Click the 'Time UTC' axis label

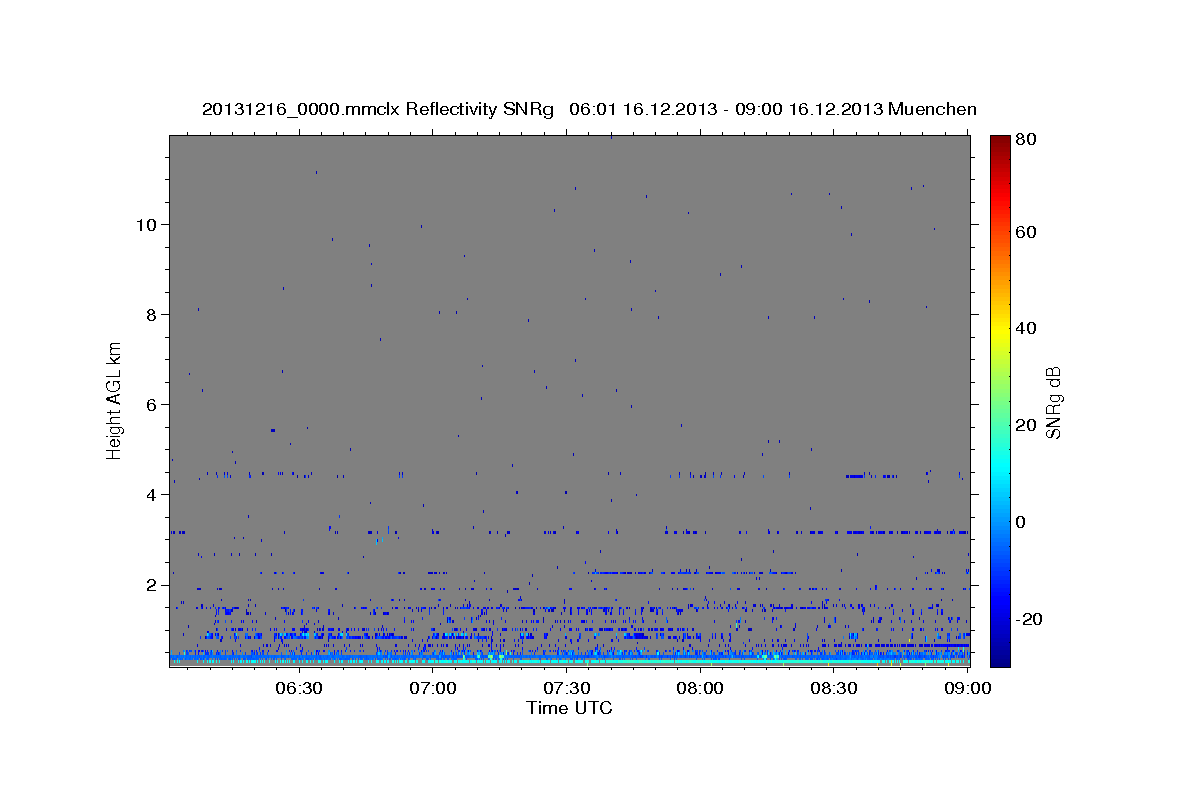(569, 708)
